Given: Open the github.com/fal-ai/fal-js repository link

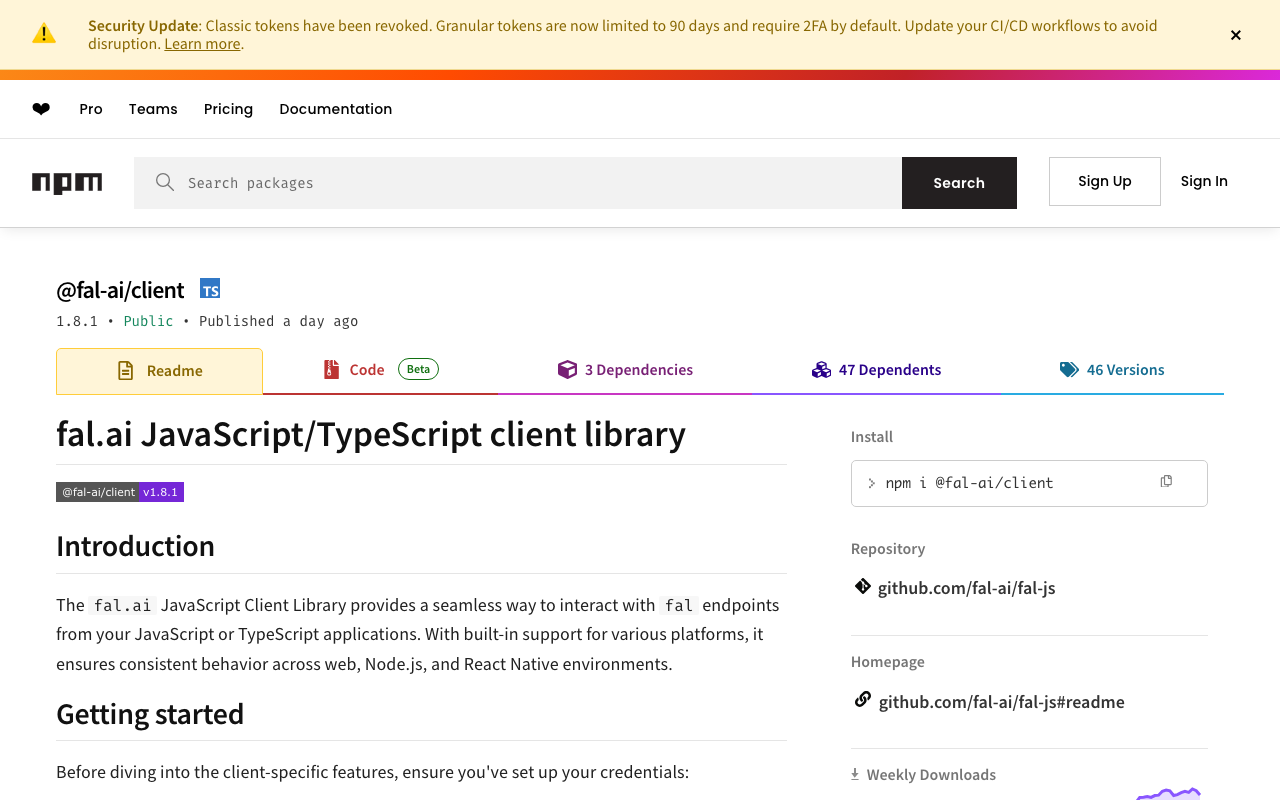Looking at the screenshot, I should click(966, 588).
